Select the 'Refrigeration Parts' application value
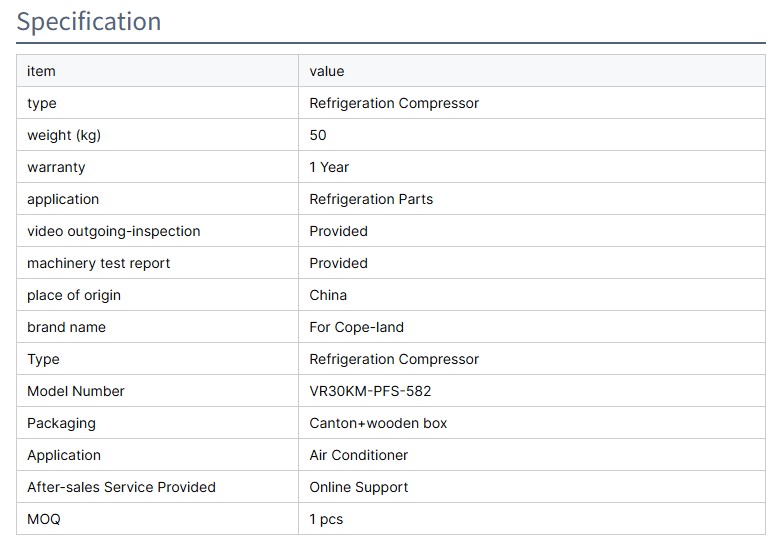The width and height of the screenshot is (781, 547). [x=371, y=199]
